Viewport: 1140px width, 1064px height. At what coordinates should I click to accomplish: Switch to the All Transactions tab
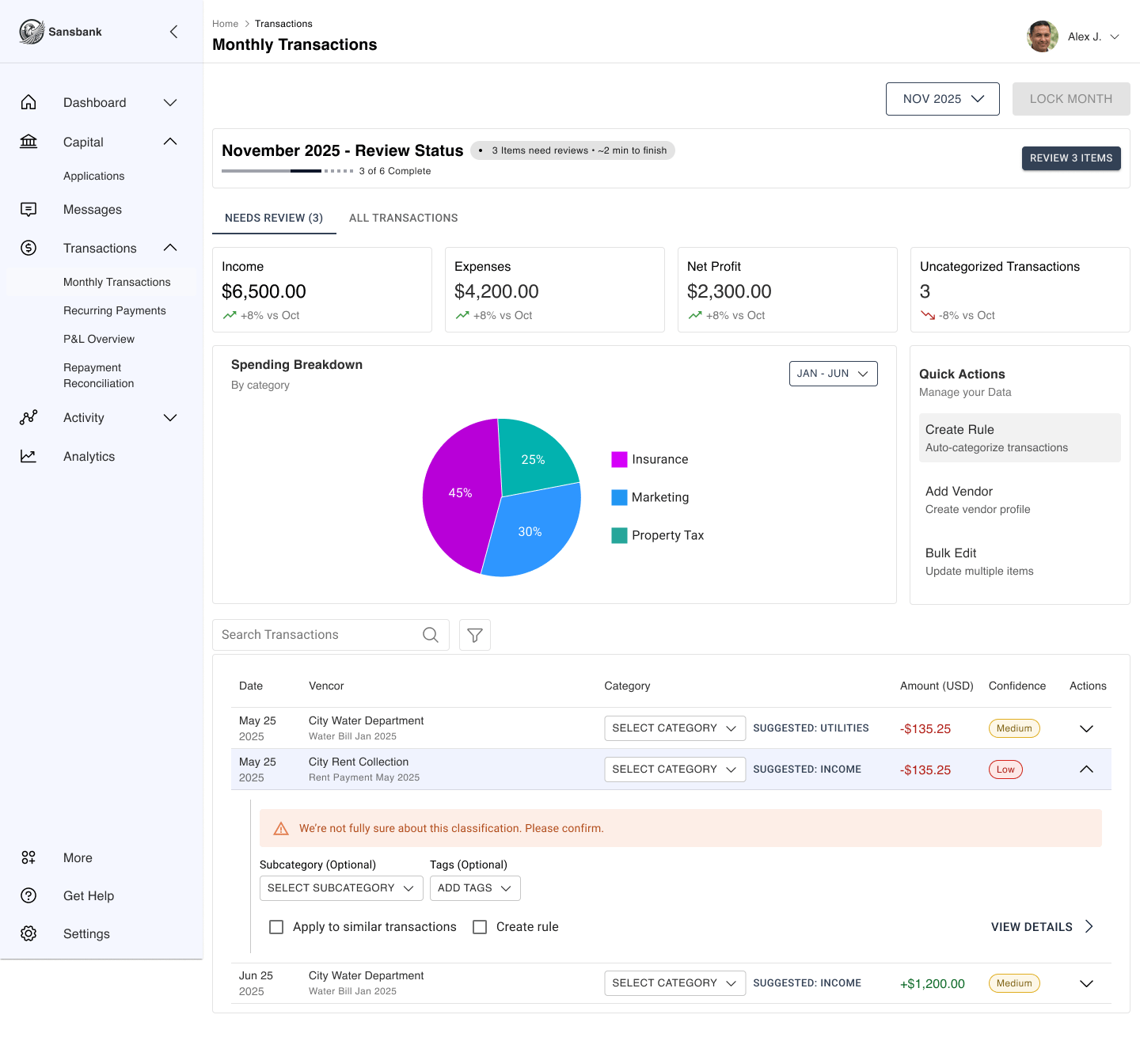coord(403,218)
